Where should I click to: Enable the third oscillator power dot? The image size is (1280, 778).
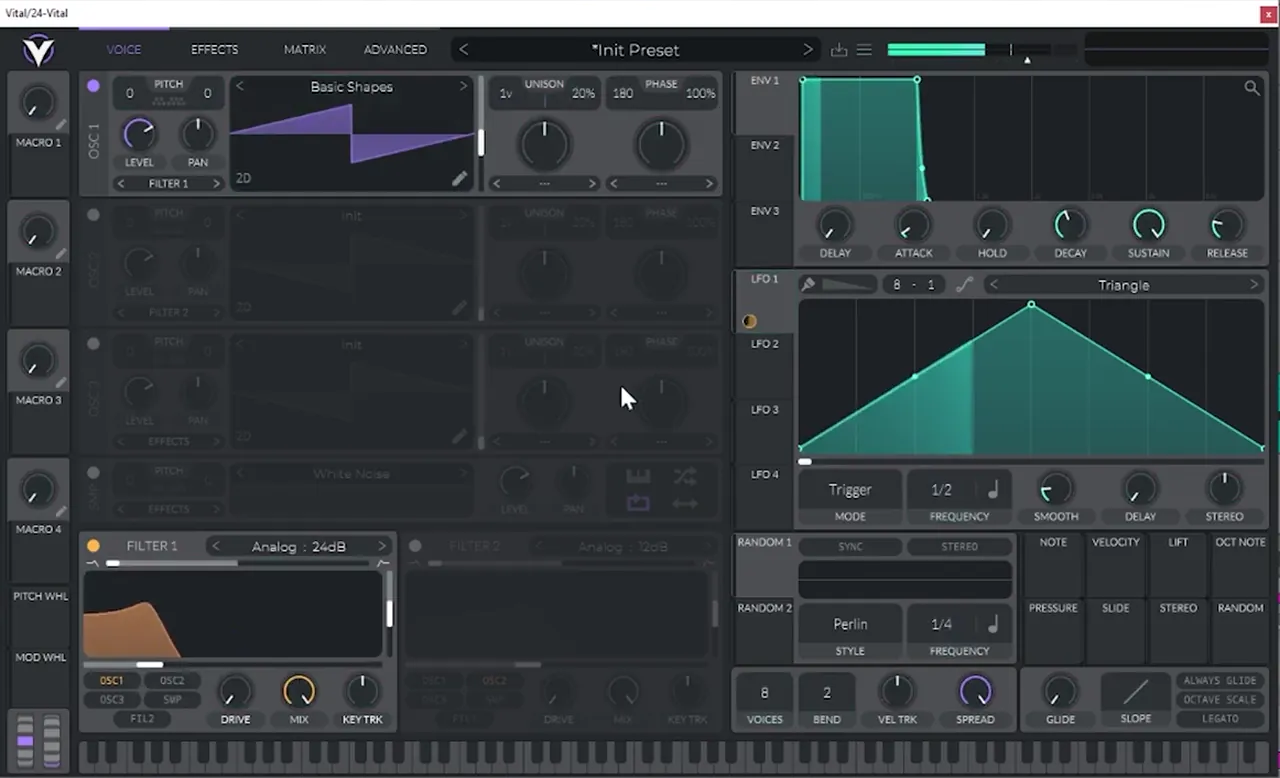click(93, 343)
